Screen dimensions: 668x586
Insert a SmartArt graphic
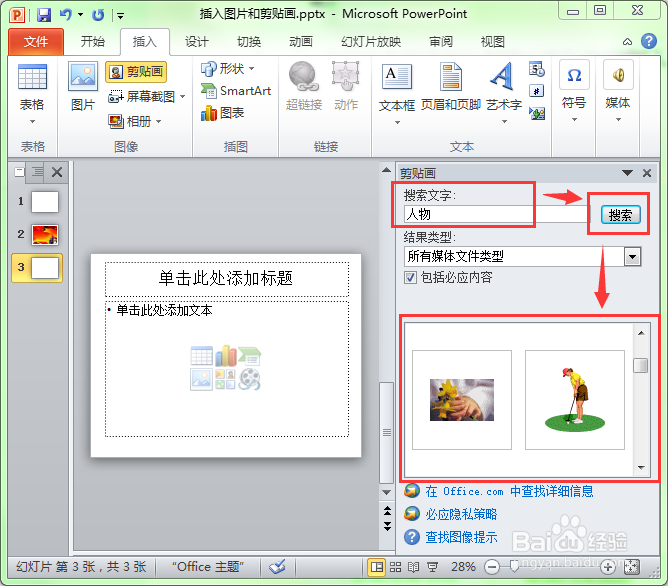coord(236,91)
